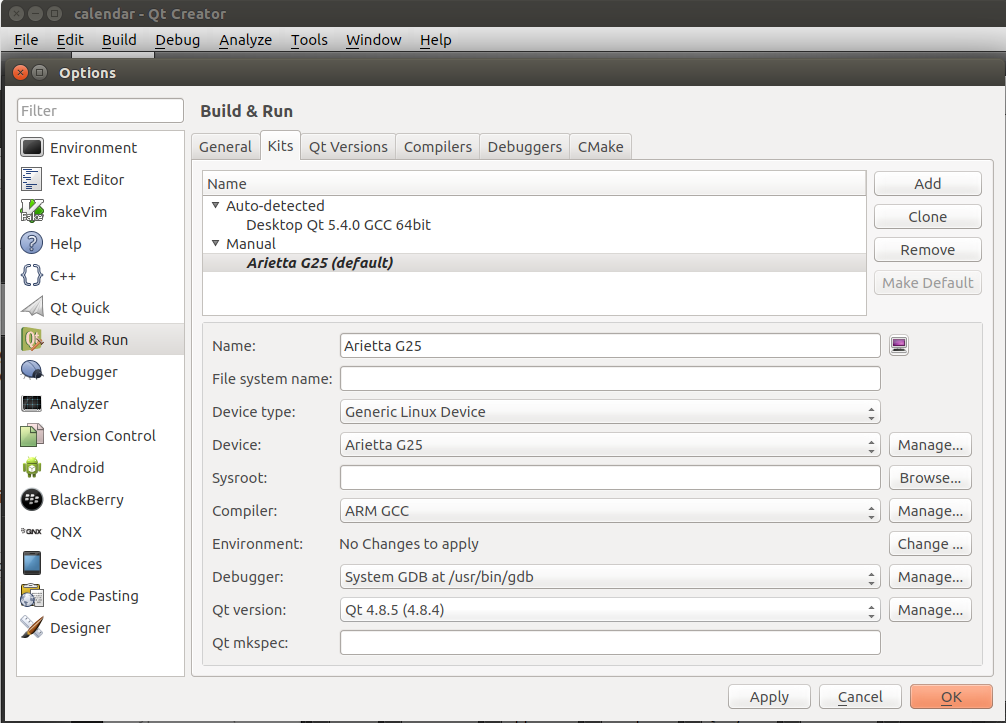The width and height of the screenshot is (1006, 723).
Task: Click the kit icon button beside Name
Action: 899,346
